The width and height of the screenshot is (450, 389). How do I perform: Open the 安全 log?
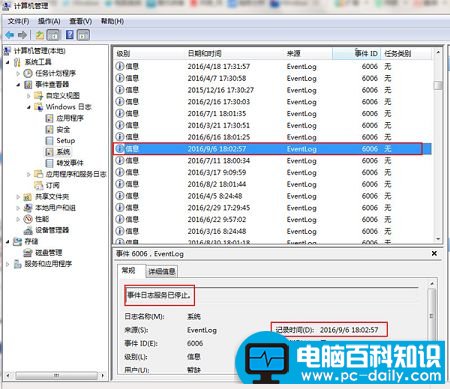[63, 129]
